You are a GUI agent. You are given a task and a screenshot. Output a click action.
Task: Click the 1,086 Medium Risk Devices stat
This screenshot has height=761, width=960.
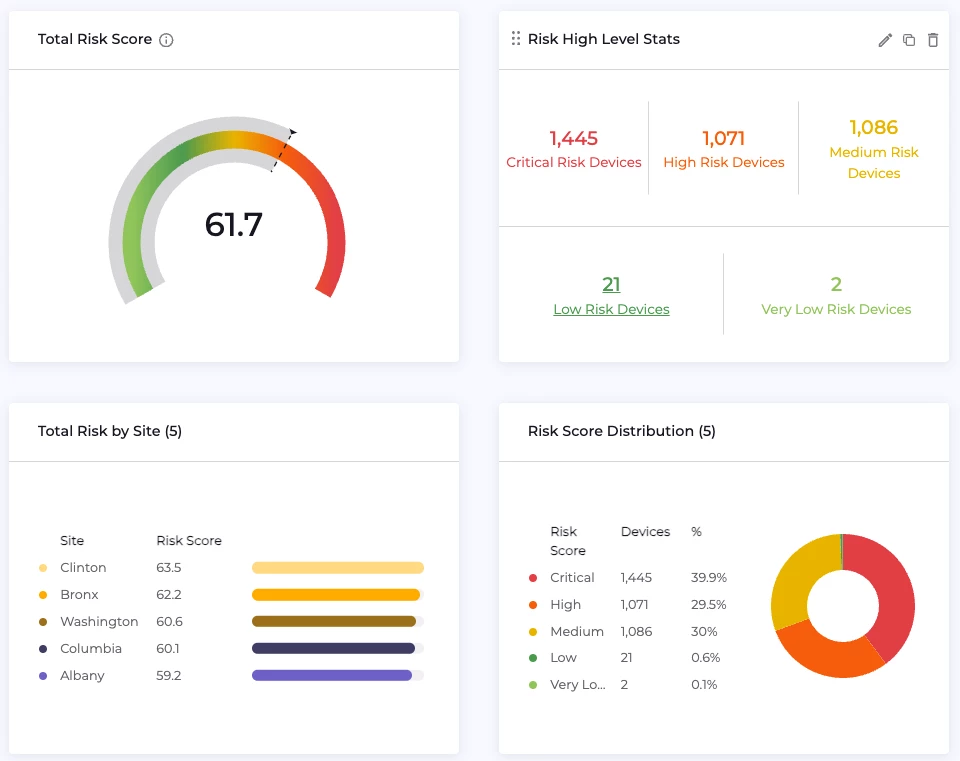click(x=873, y=128)
